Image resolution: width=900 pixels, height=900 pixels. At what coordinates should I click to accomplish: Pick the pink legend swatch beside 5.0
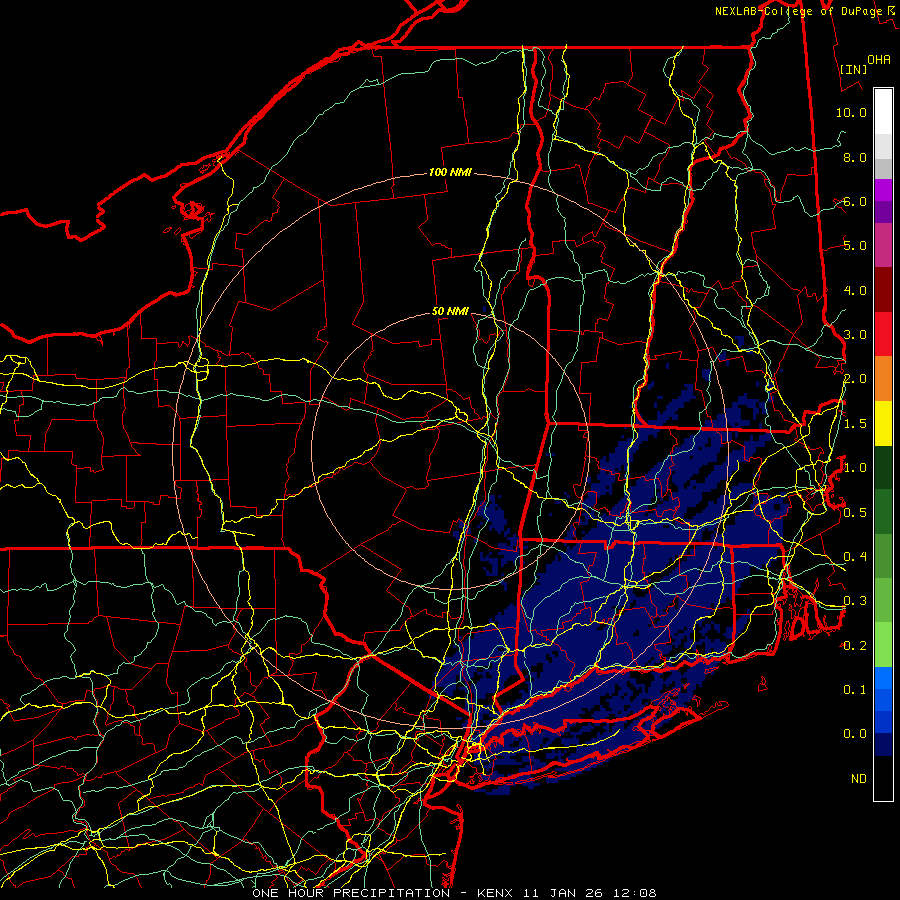tap(883, 245)
